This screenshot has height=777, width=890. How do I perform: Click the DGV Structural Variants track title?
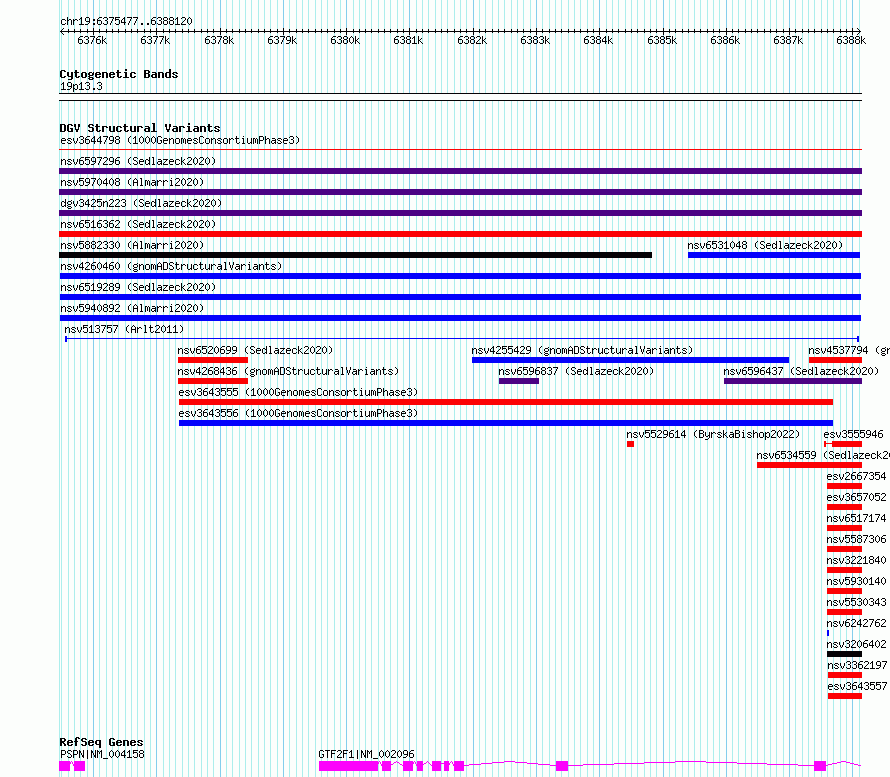pos(140,128)
